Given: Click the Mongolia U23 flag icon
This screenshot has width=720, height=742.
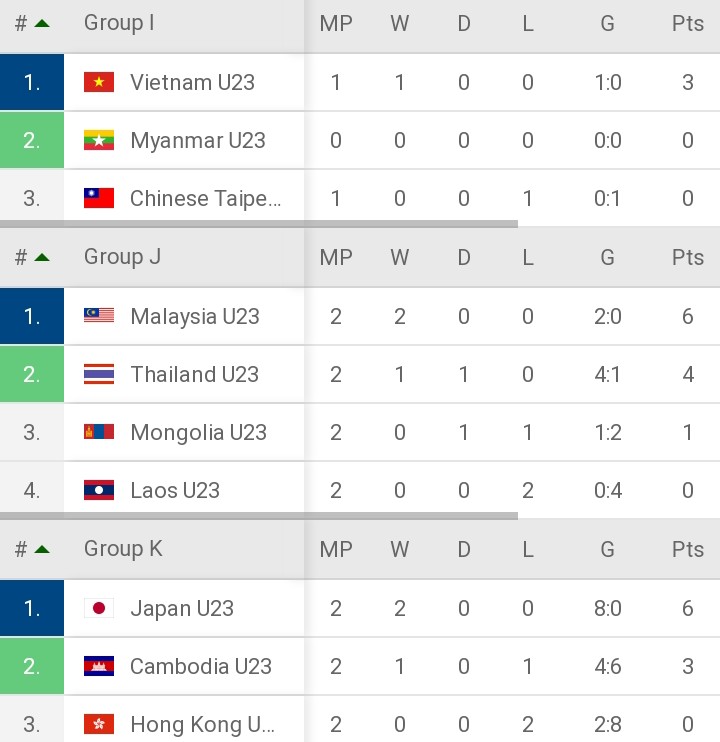Looking at the screenshot, I should pyautogui.click(x=99, y=432).
